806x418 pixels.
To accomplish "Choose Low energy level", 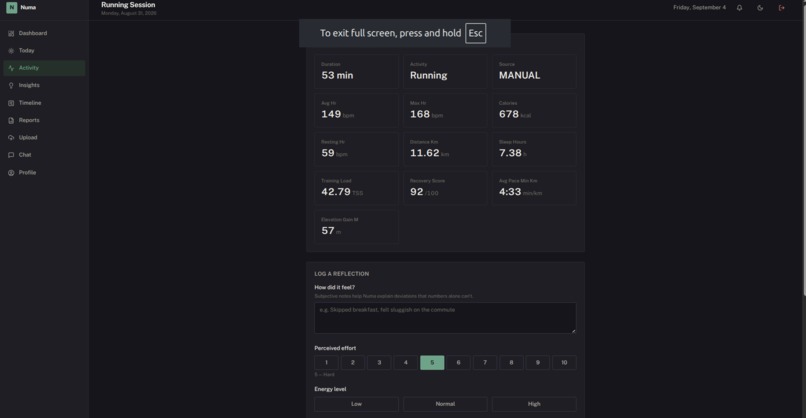I will tap(356, 404).
